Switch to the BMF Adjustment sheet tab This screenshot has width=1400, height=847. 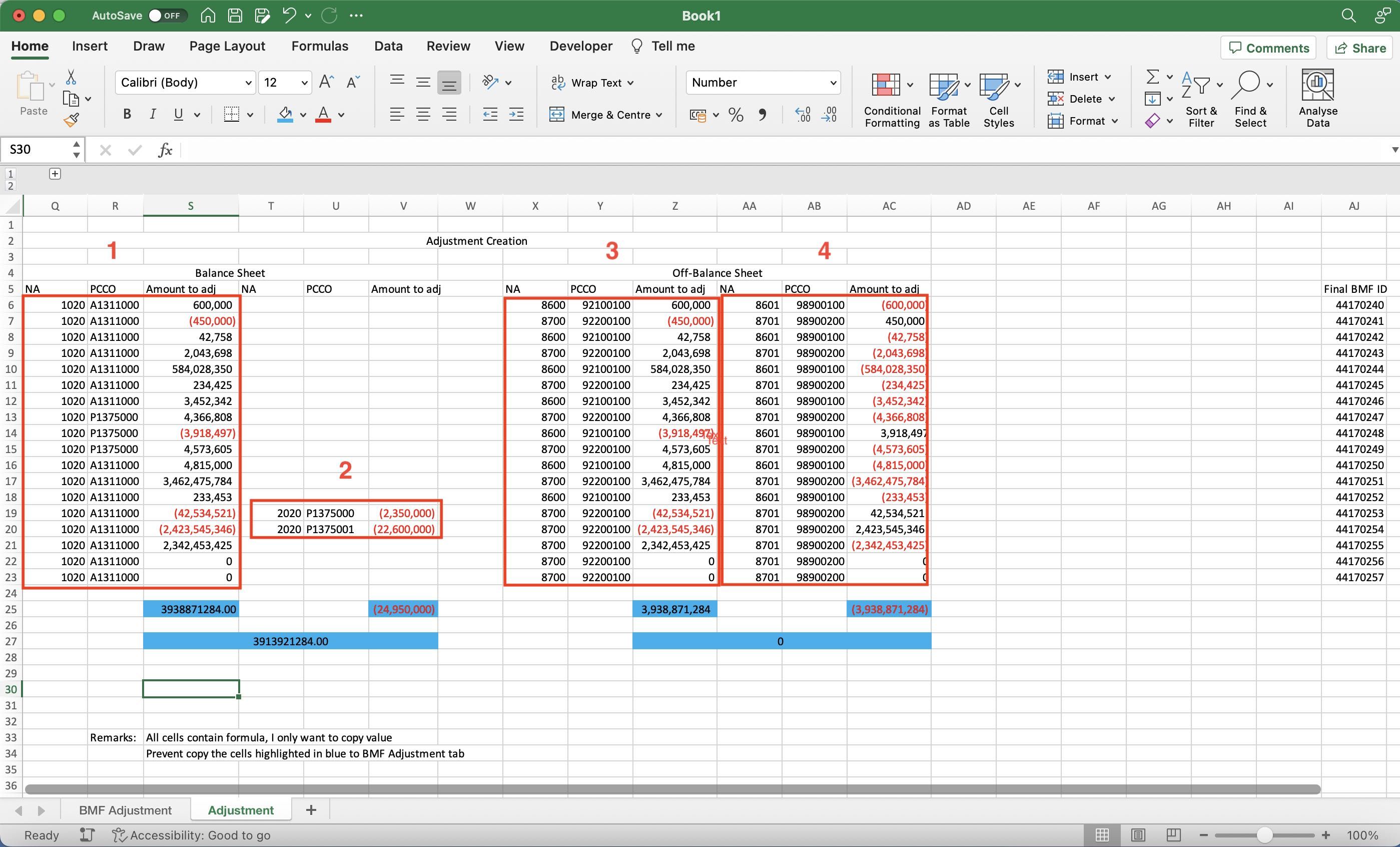(x=125, y=810)
